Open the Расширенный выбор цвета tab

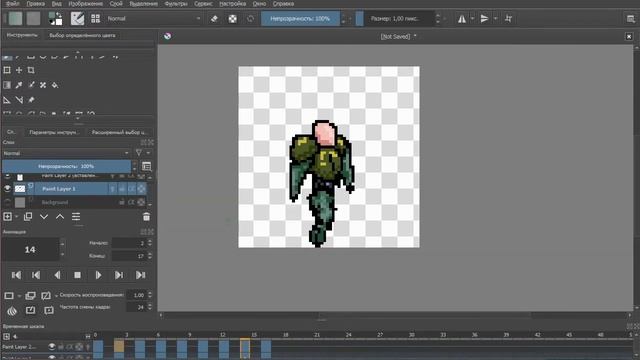pyautogui.click(x=118, y=132)
